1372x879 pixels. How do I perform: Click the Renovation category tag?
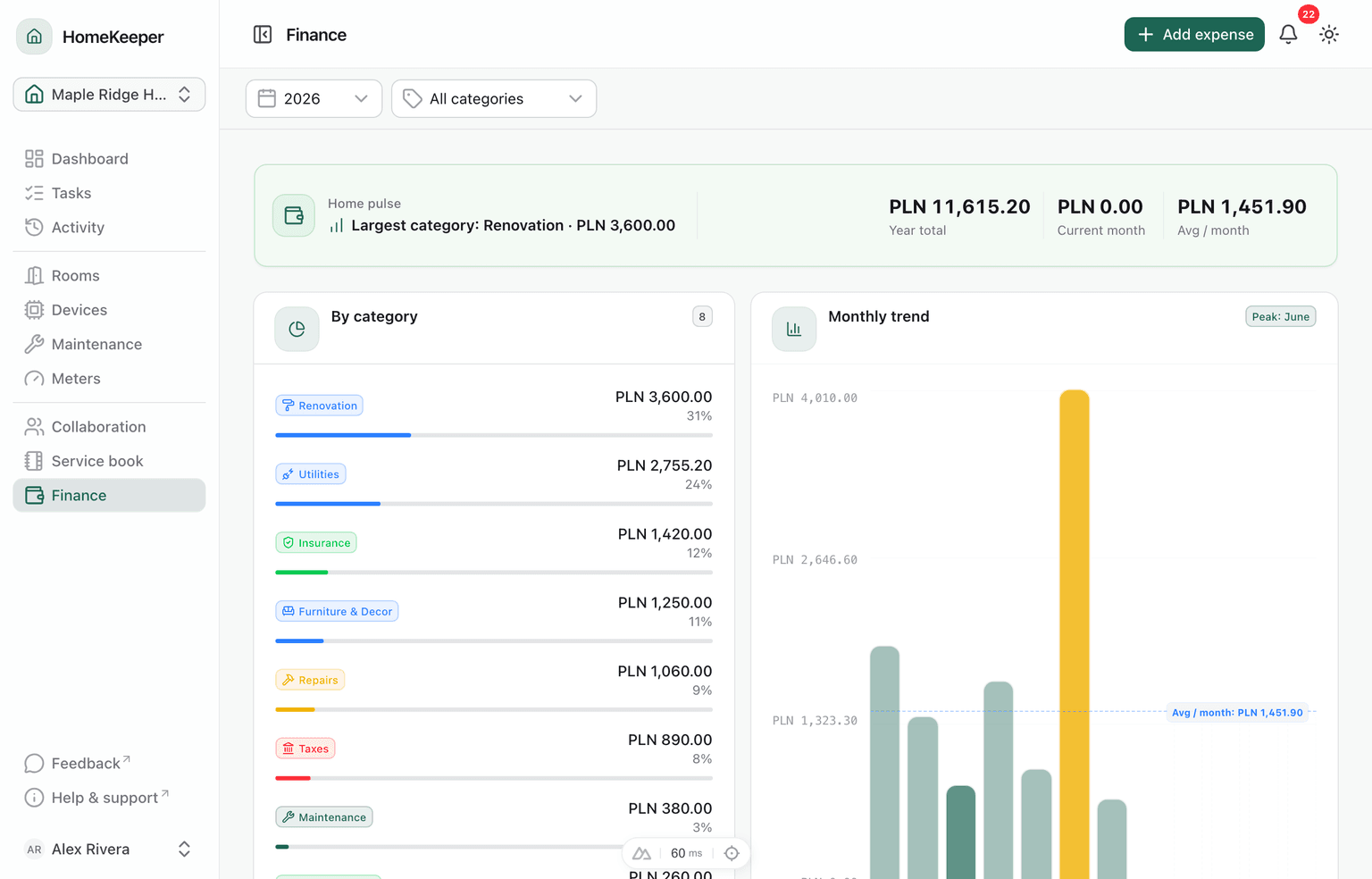(x=319, y=406)
